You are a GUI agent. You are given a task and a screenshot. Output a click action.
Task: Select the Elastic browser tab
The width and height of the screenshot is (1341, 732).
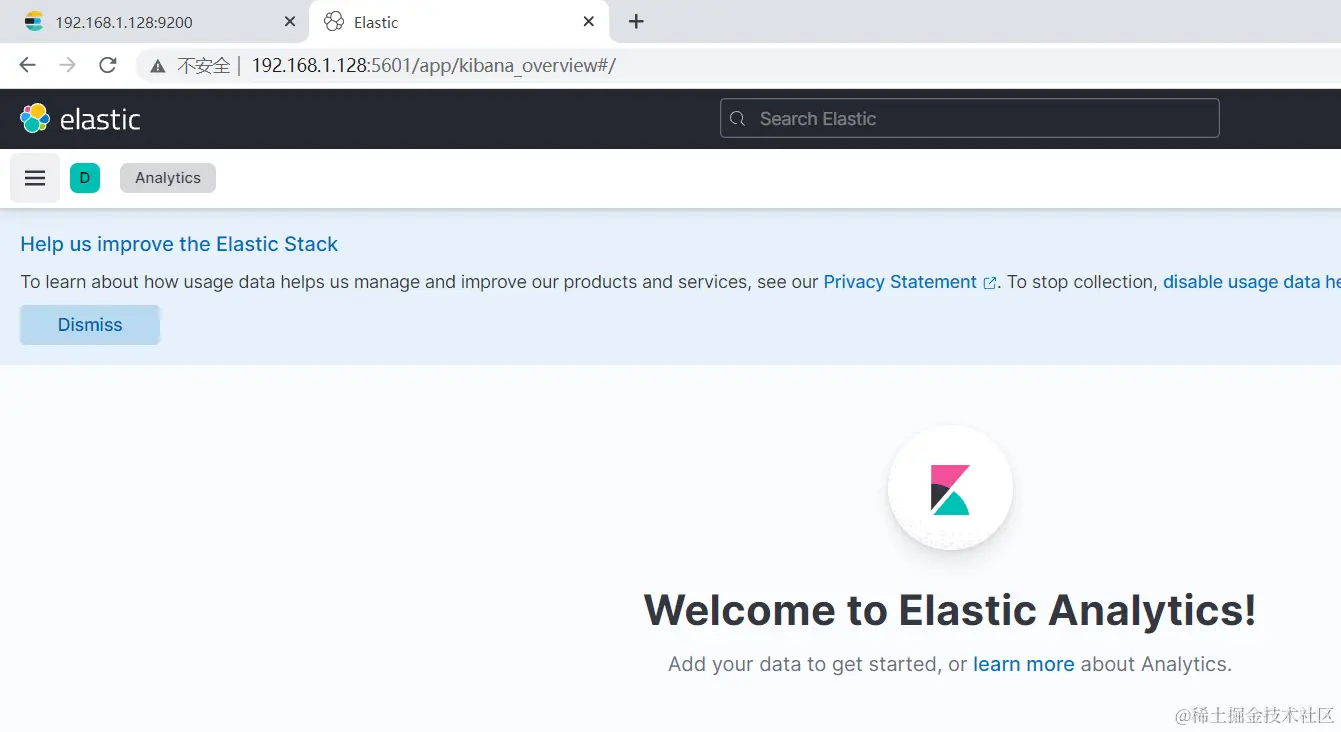(459, 21)
